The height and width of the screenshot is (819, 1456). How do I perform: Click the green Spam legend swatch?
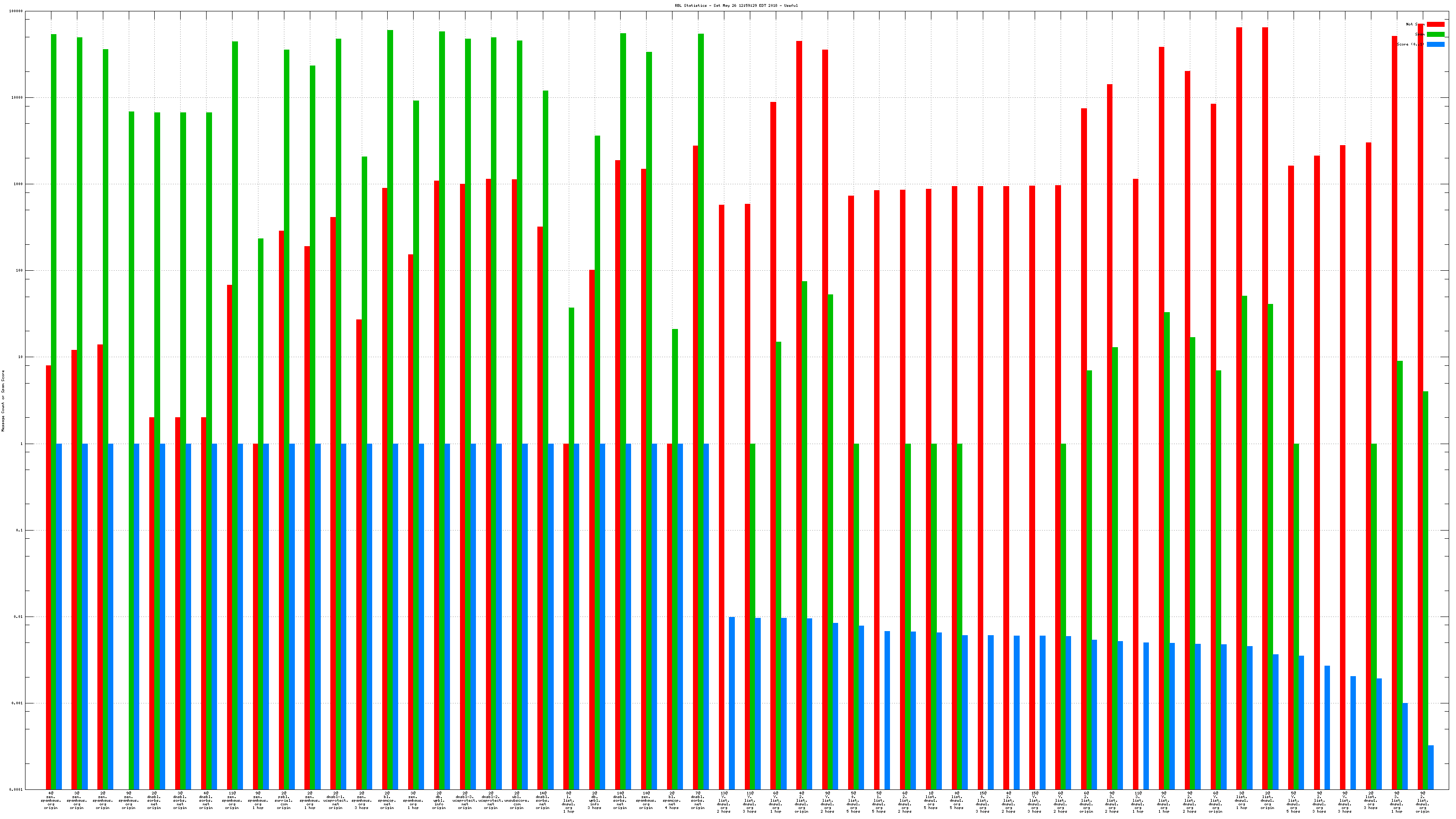(1435, 35)
